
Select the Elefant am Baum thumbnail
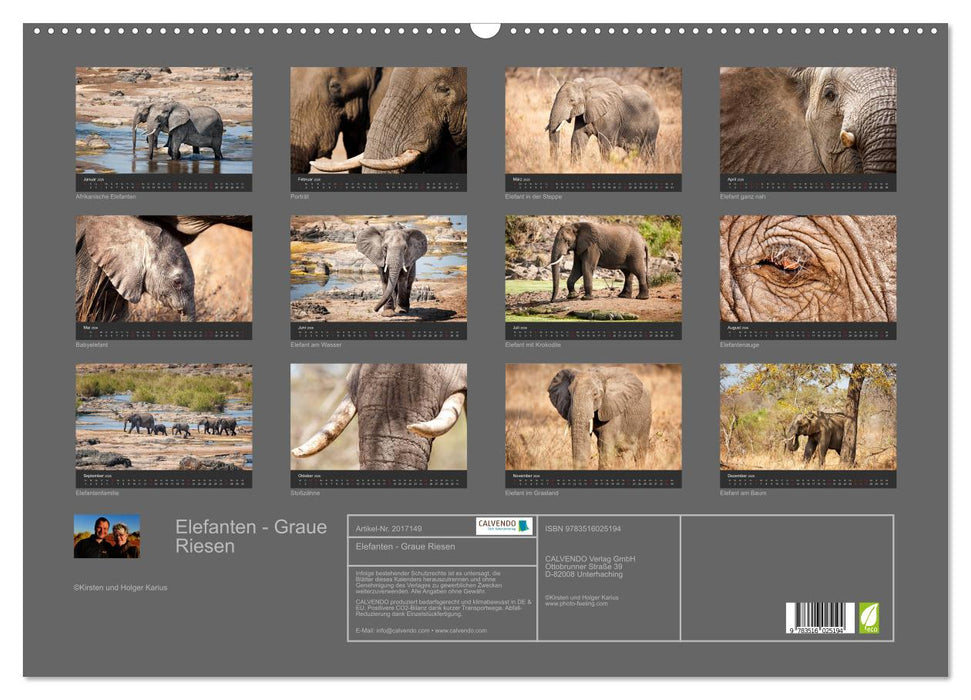pyautogui.click(x=808, y=417)
